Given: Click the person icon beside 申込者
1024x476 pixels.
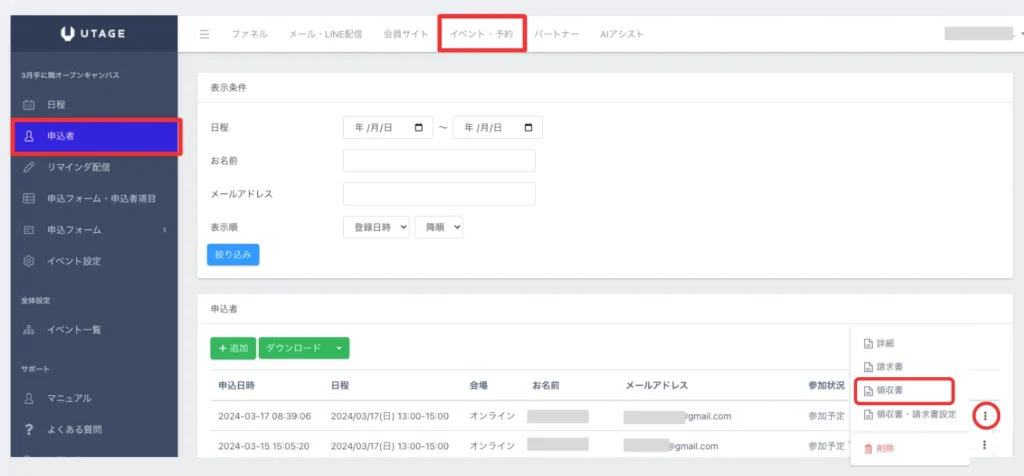Looking at the screenshot, I should [29, 136].
